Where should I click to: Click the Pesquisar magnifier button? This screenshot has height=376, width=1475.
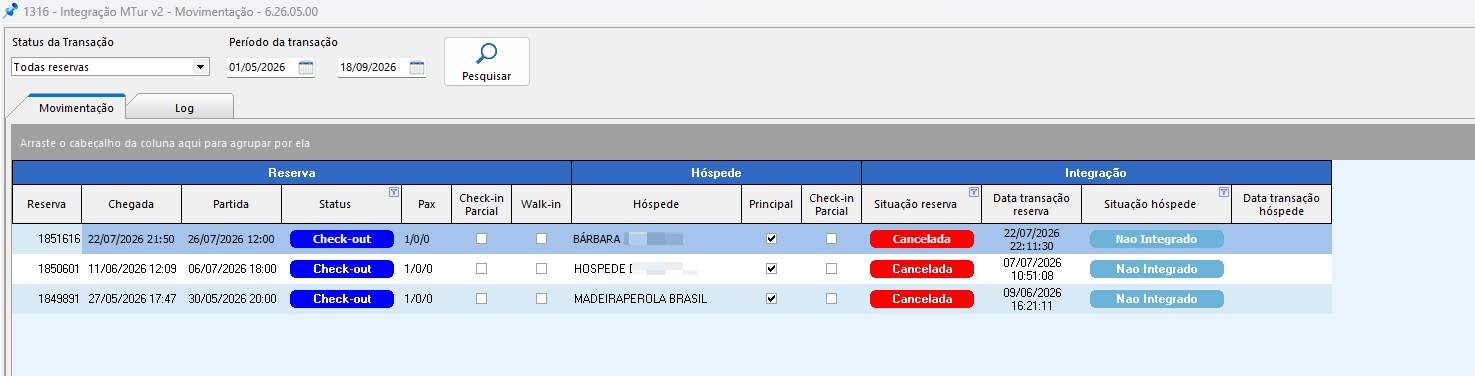(486, 62)
